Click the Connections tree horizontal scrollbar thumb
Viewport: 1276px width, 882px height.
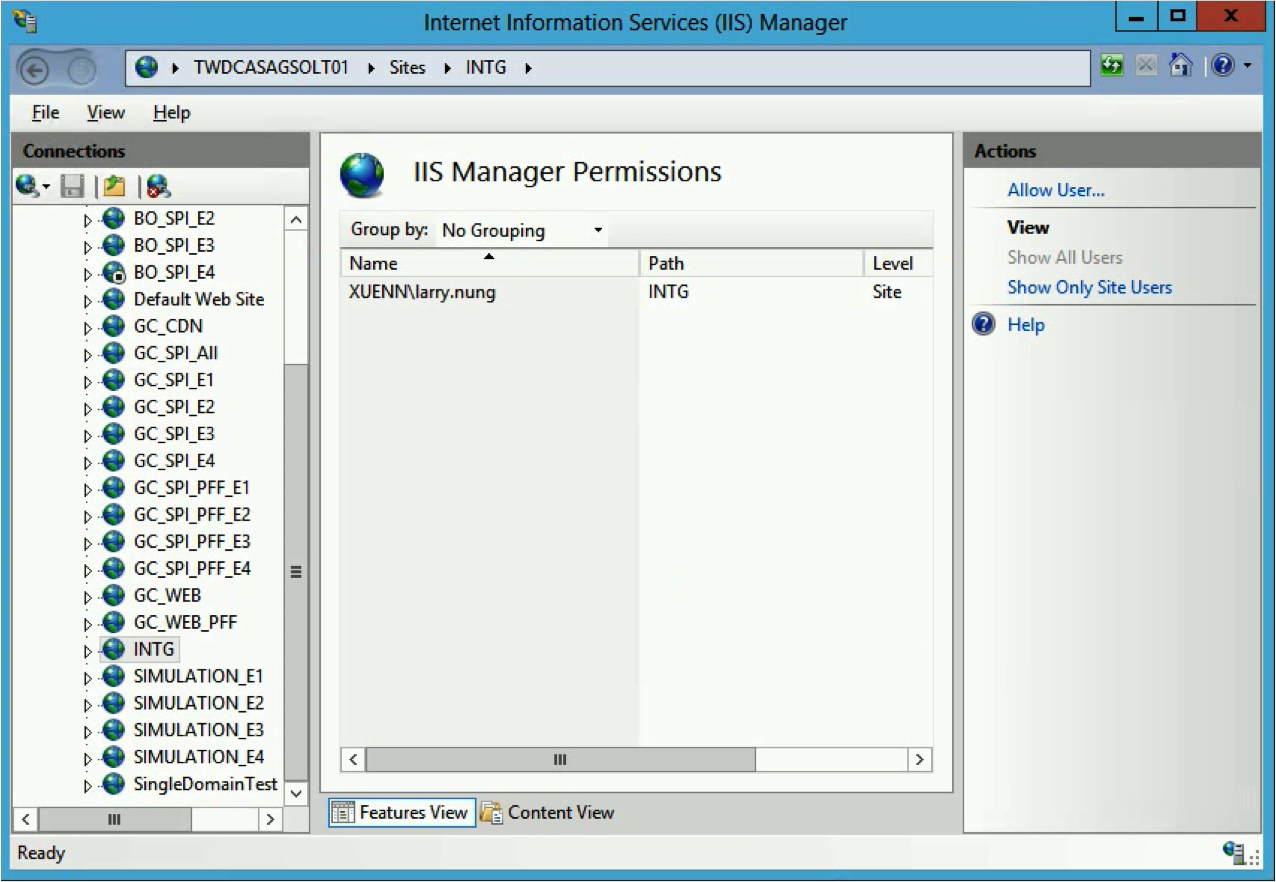coord(115,820)
